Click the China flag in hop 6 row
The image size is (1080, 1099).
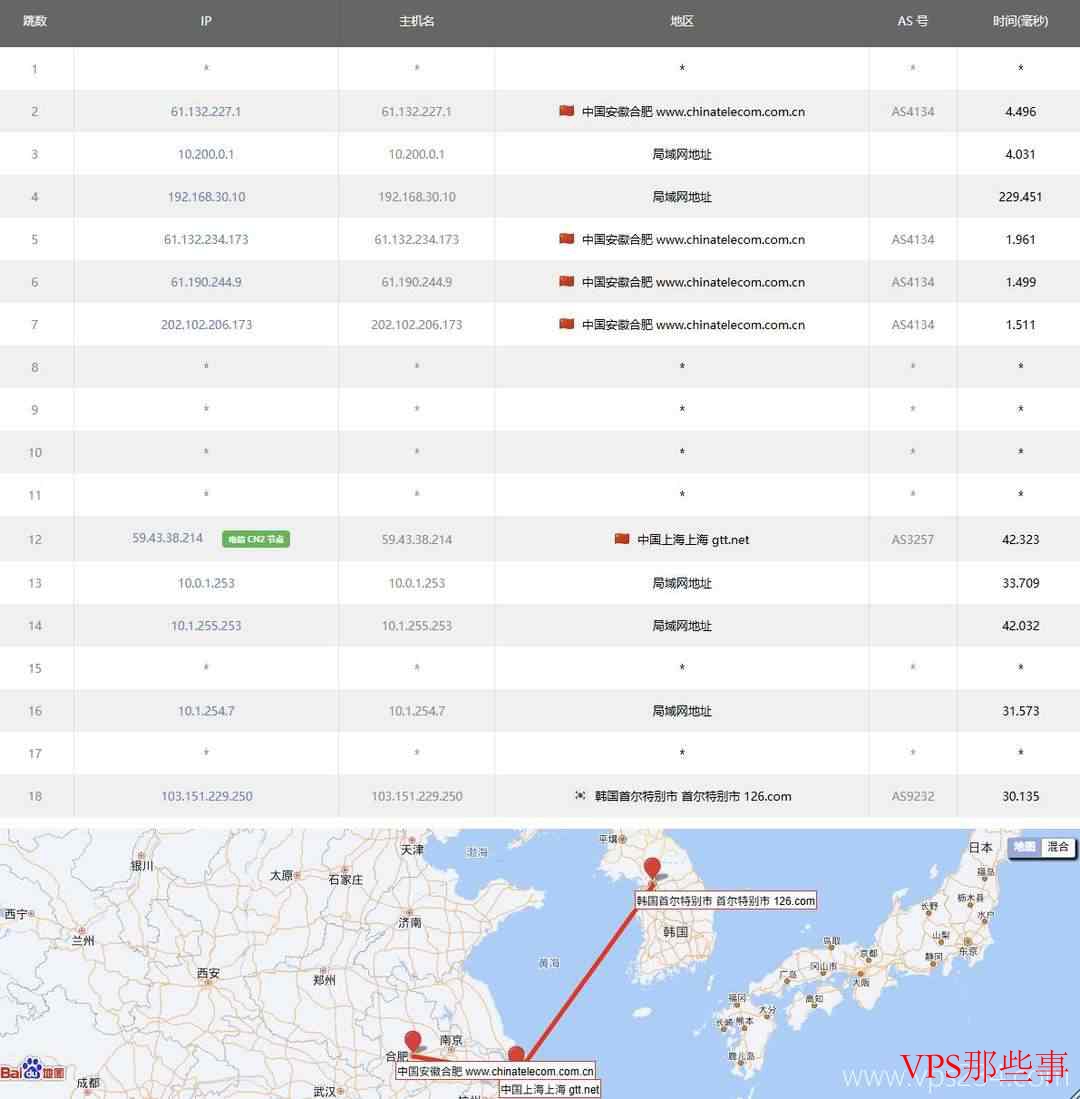[x=566, y=282]
